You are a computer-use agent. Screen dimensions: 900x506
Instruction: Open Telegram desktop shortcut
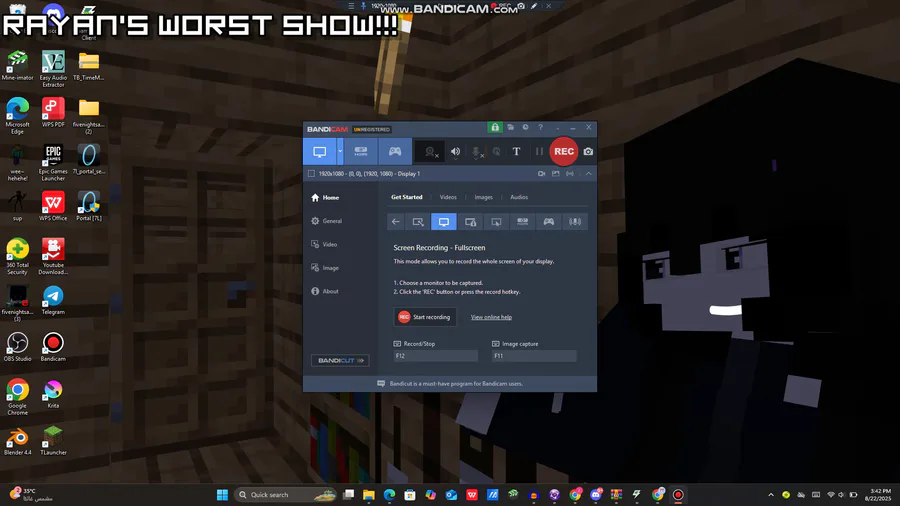[53, 300]
